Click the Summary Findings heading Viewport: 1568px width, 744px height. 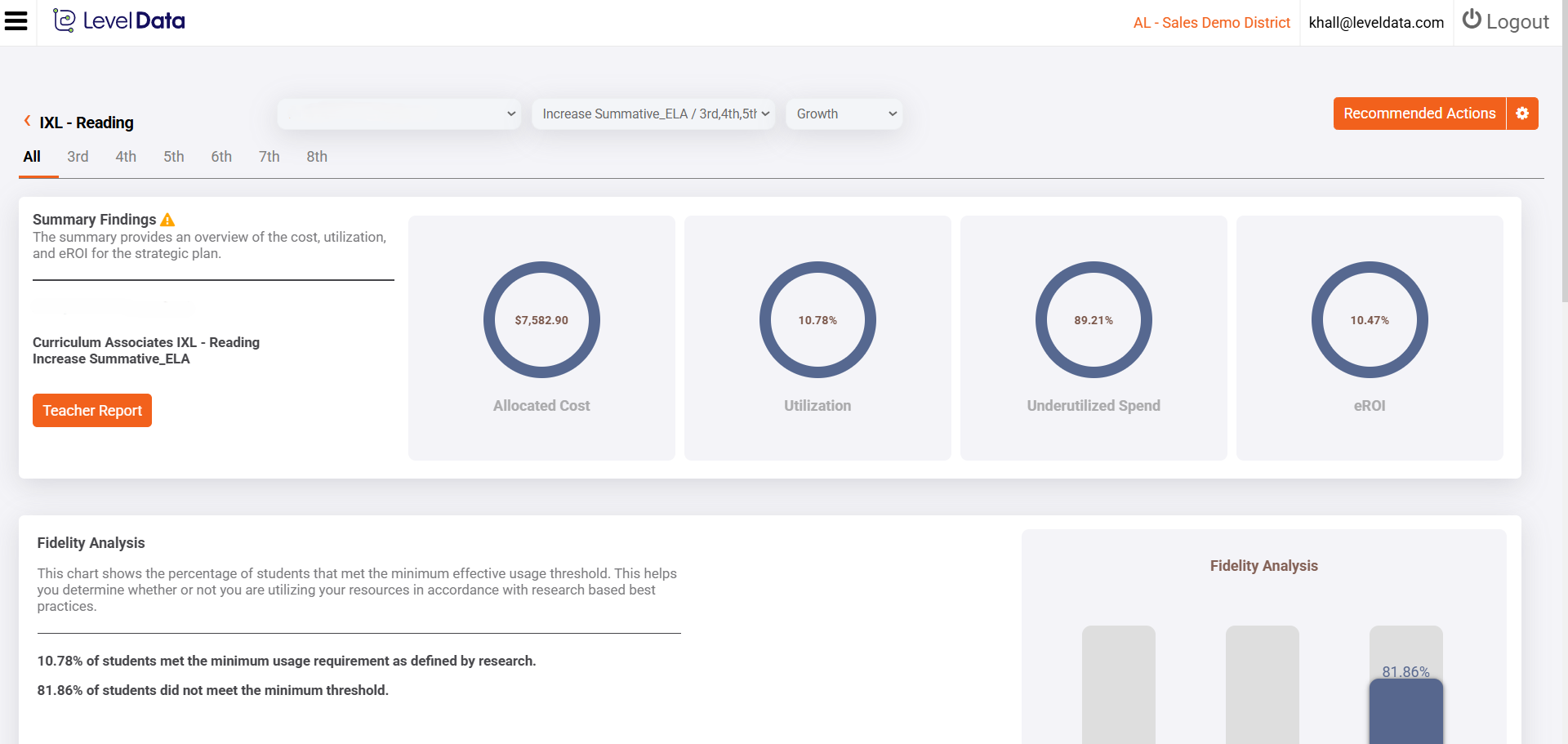click(94, 220)
